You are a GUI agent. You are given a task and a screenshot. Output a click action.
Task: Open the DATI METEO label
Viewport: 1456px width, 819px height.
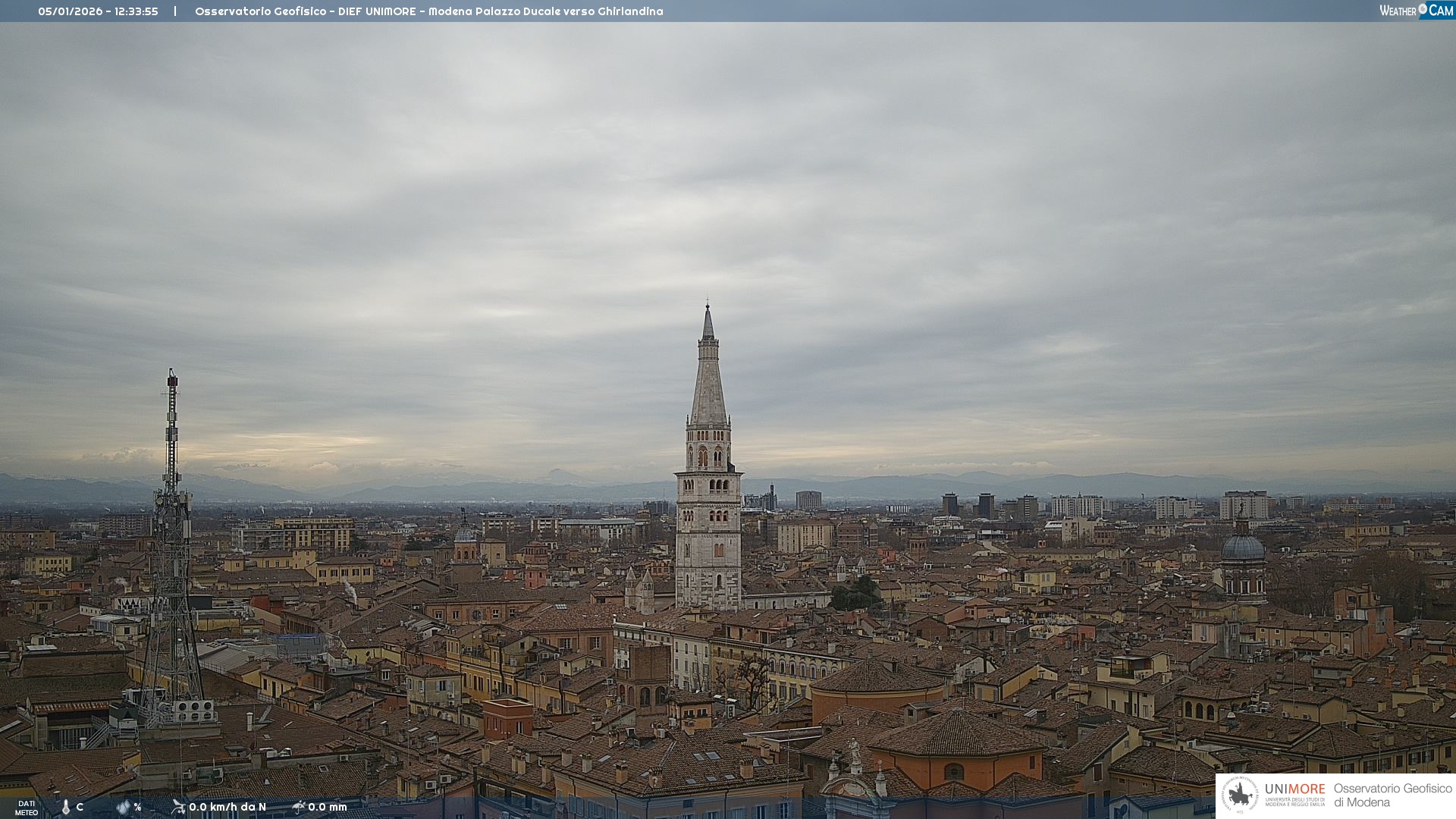tap(27, 808)
